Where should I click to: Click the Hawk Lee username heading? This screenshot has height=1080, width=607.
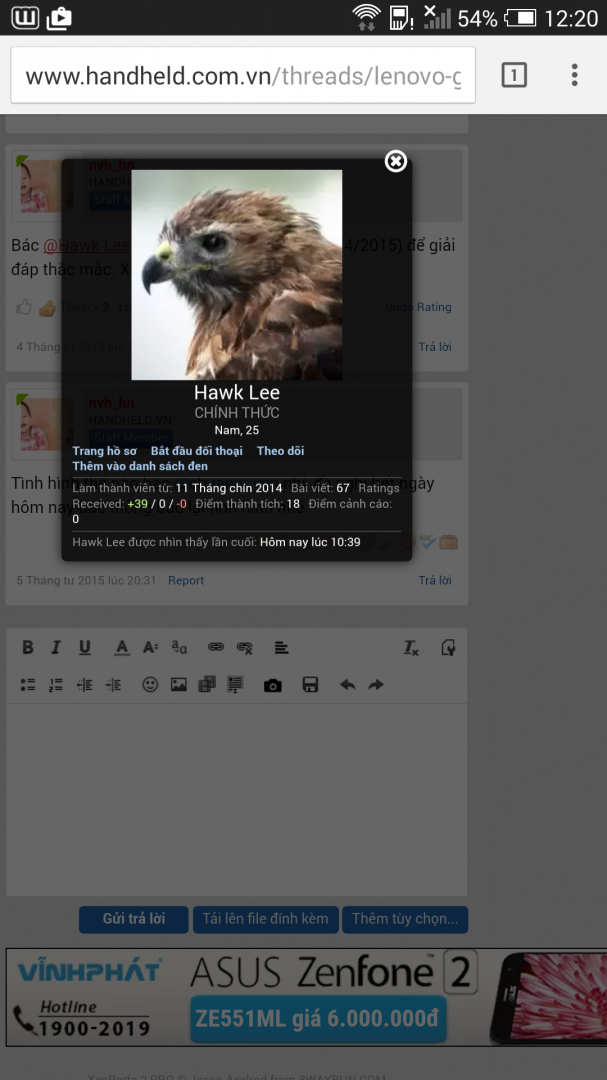click(236, 392)
